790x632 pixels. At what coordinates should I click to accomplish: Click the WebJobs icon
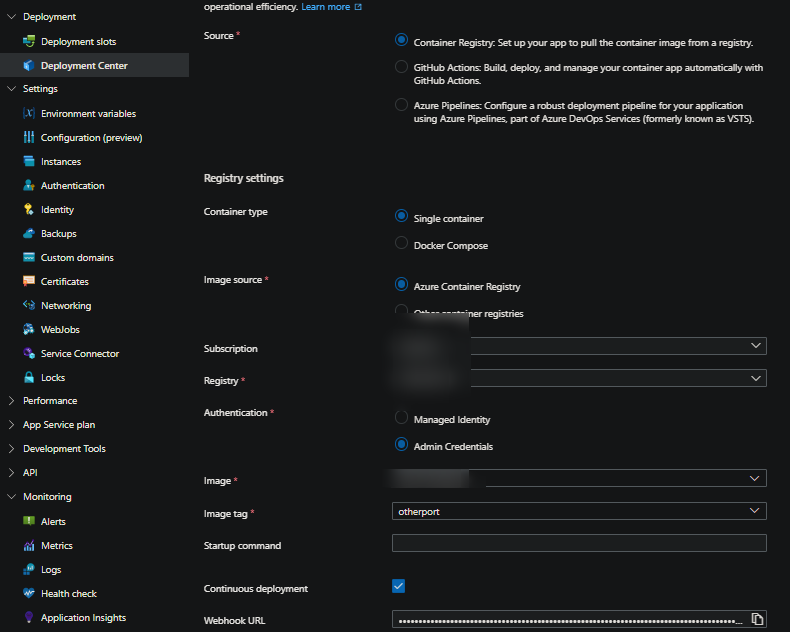pyautogui.click(x=29, y=329)
